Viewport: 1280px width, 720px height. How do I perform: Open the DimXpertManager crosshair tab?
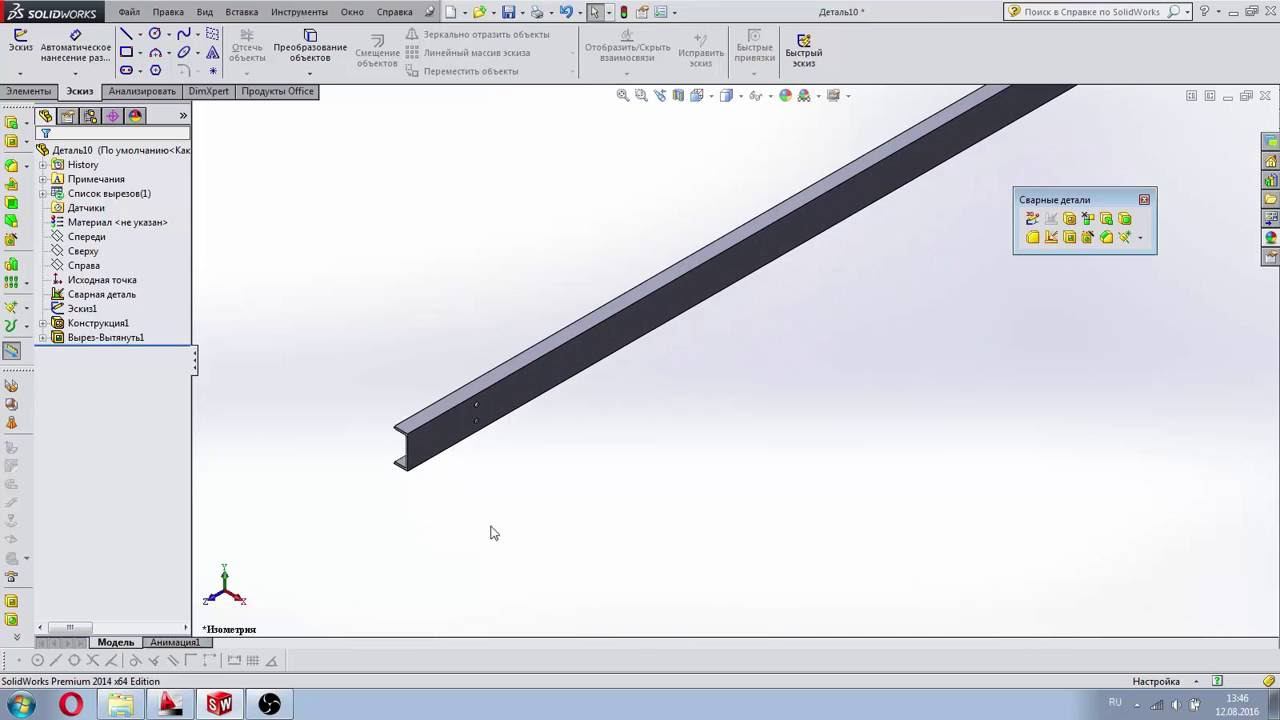tap(112, 116)
